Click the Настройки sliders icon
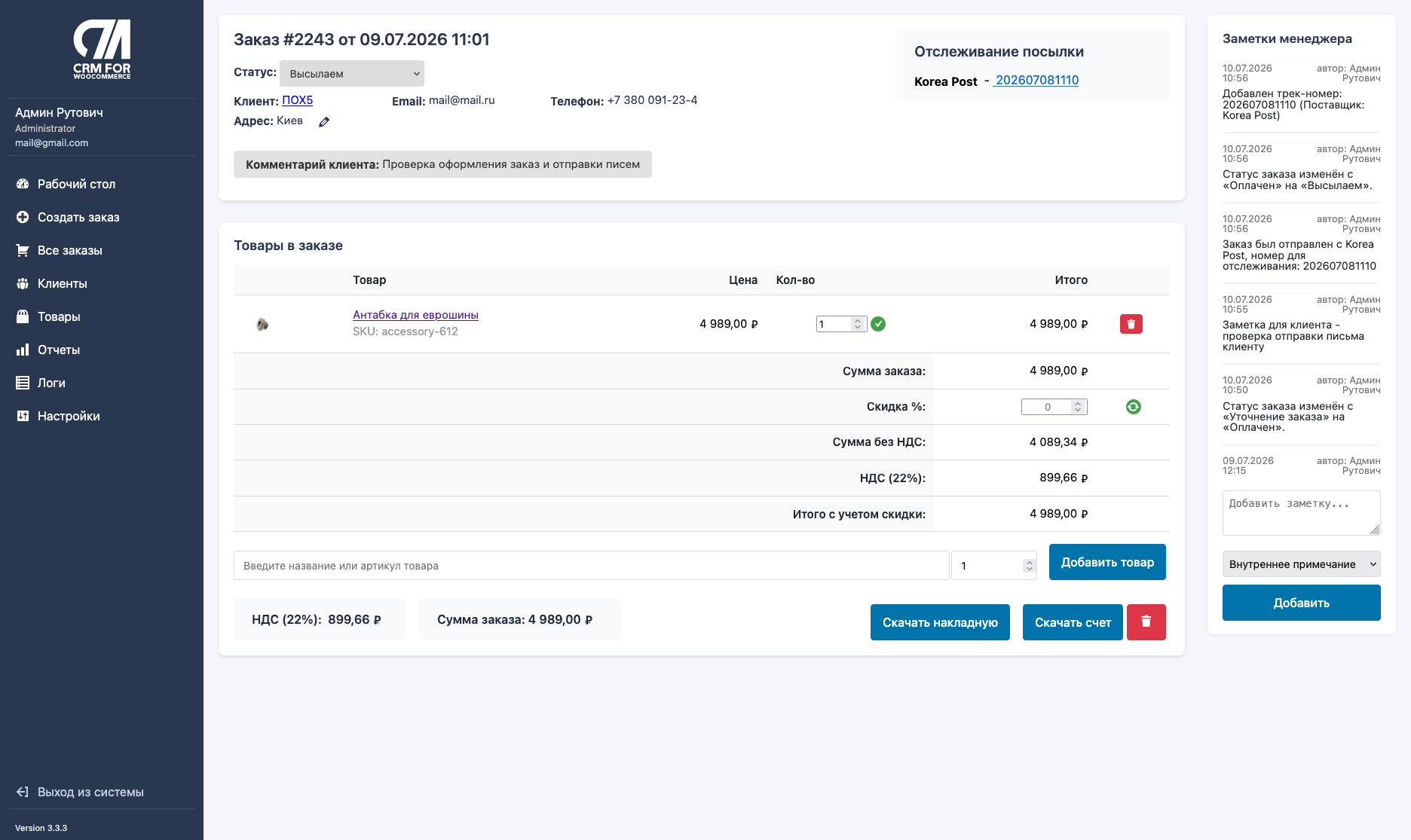 tap(23, 416)
